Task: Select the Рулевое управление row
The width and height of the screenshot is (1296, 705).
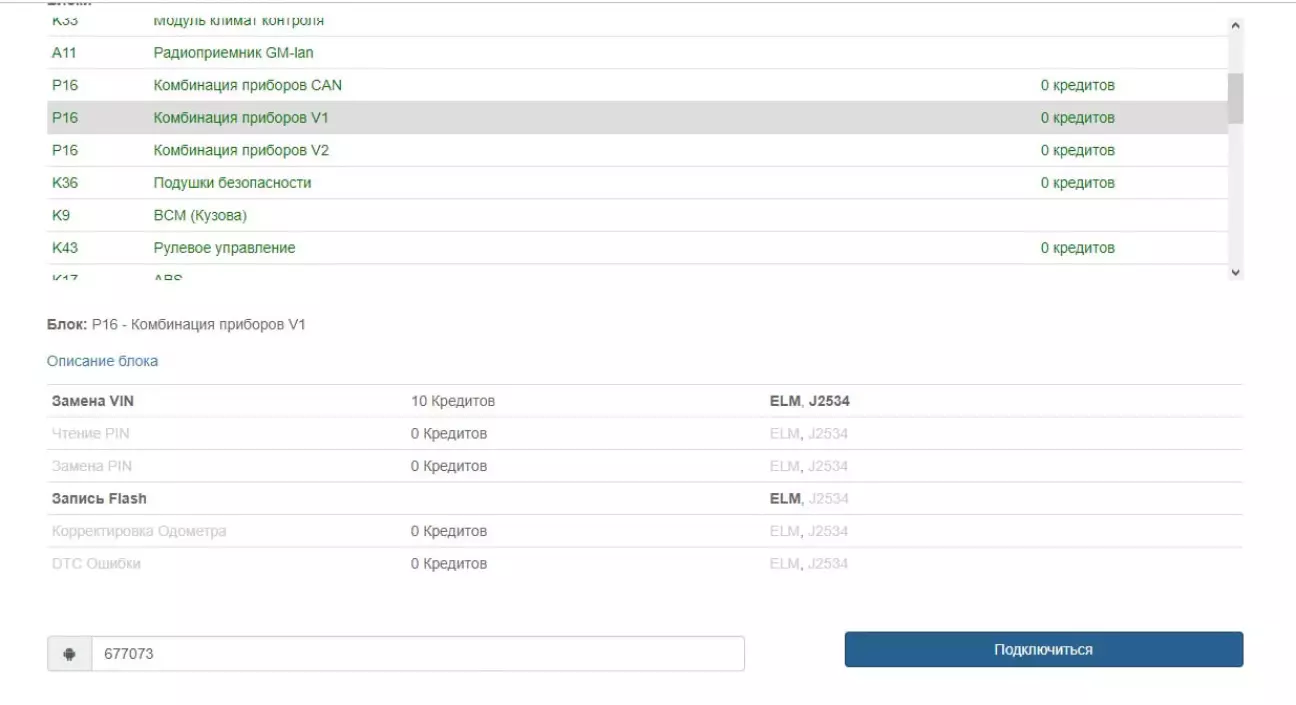Action: coord(637,248)
